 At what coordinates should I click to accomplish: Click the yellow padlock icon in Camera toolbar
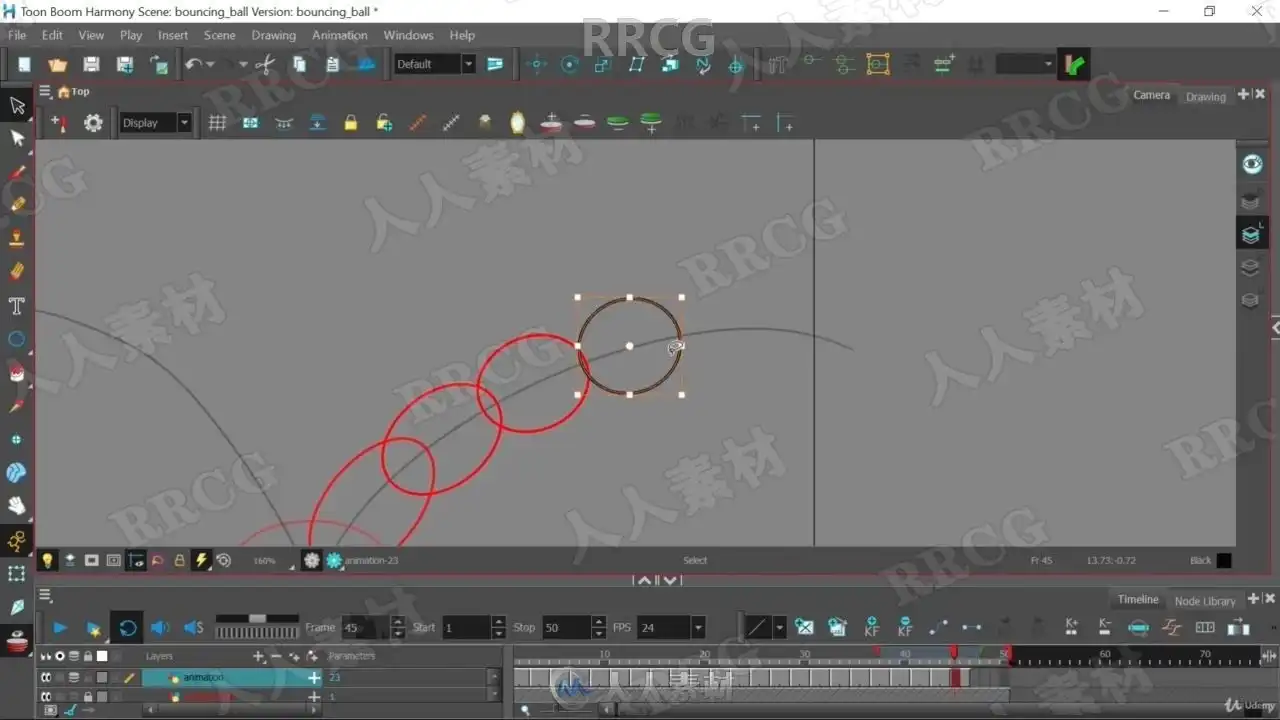click(350, 123)
